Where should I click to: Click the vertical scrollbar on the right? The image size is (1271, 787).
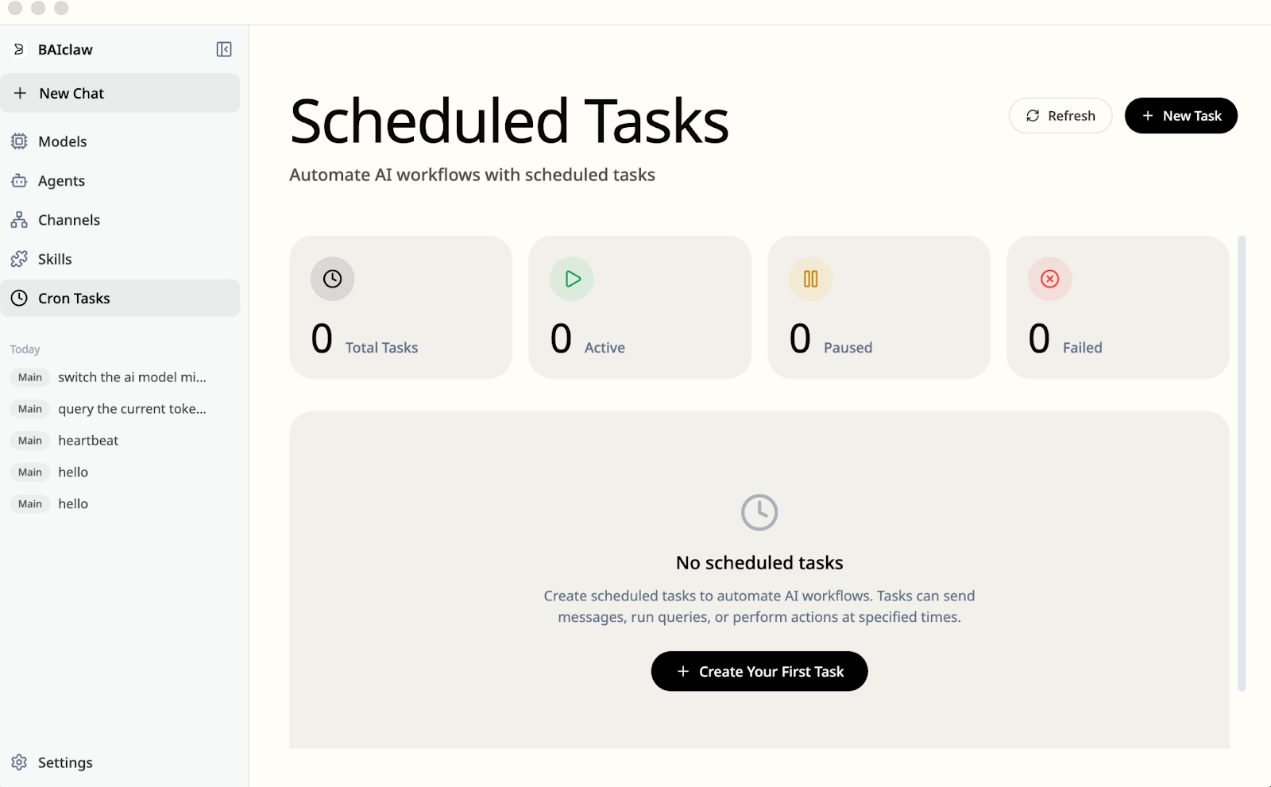point(1242,463)
